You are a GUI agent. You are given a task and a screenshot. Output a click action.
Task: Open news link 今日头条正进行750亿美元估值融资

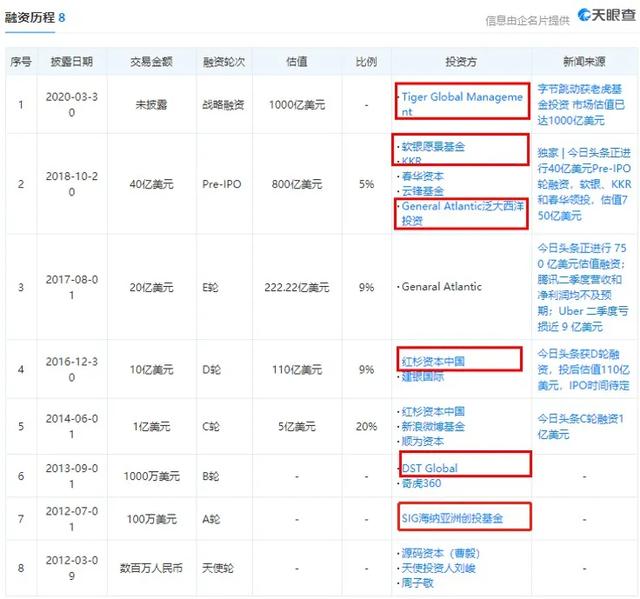coord(582,287)
